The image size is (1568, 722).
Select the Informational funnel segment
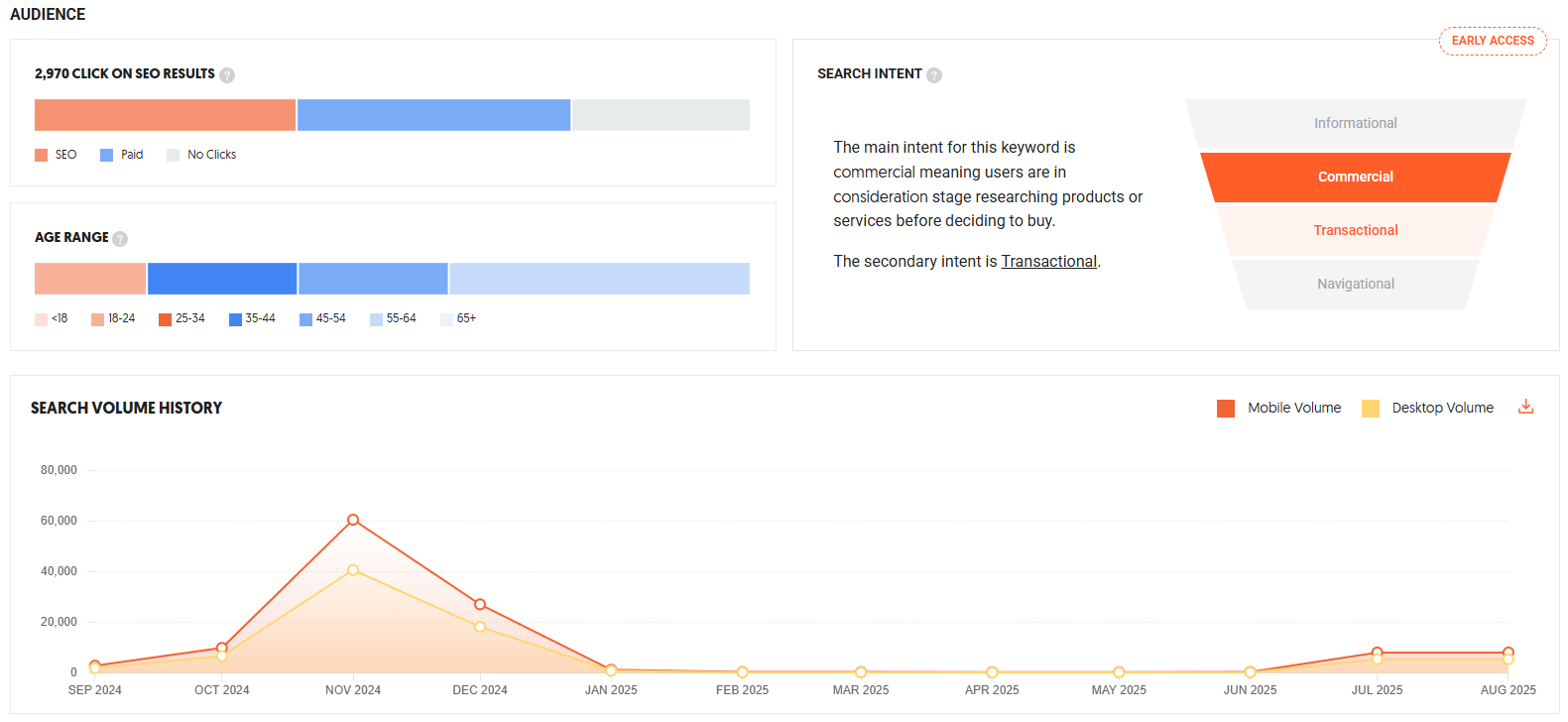pyautogui.click(x=1355, y=123)
